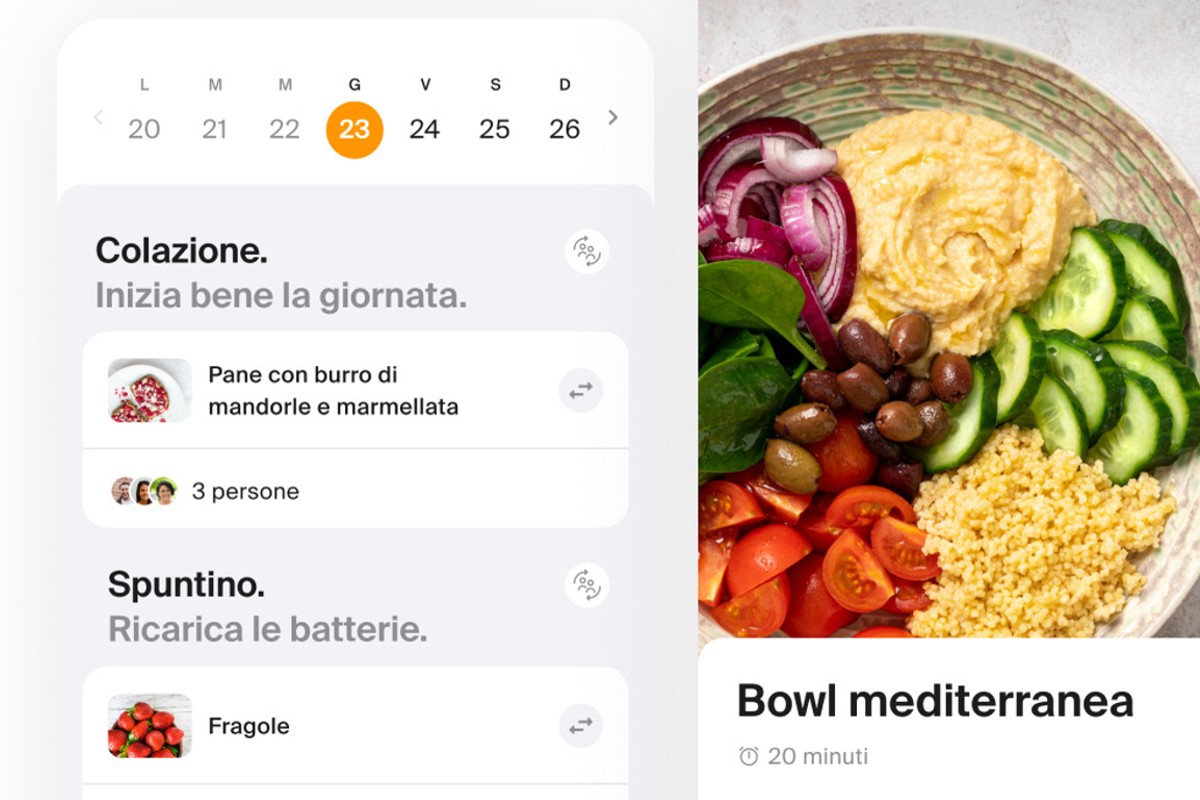Select Saturday 25 in the calendar
The height and width of the screenshot is (800, 1200).
click(x=494, y=129)
